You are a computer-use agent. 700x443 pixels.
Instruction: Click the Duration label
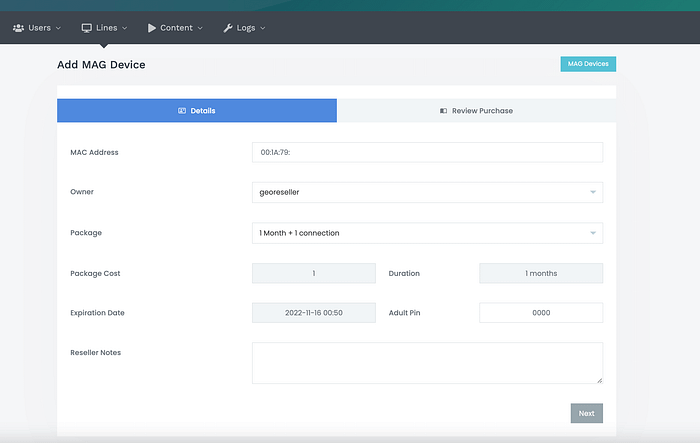[404, 273]
